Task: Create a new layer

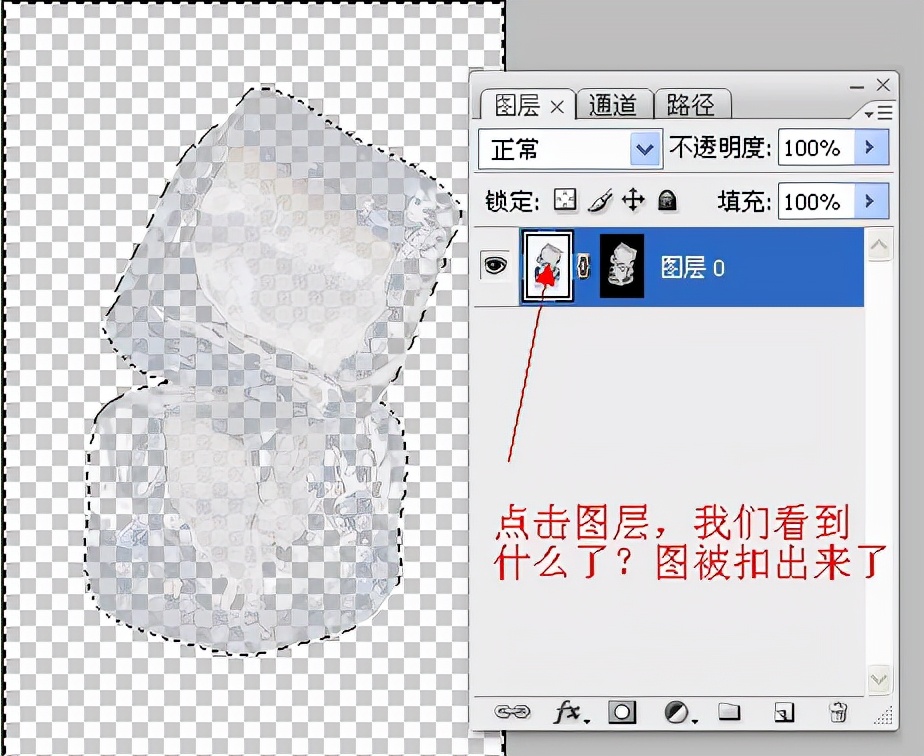Action: click(x=785, y=712)
